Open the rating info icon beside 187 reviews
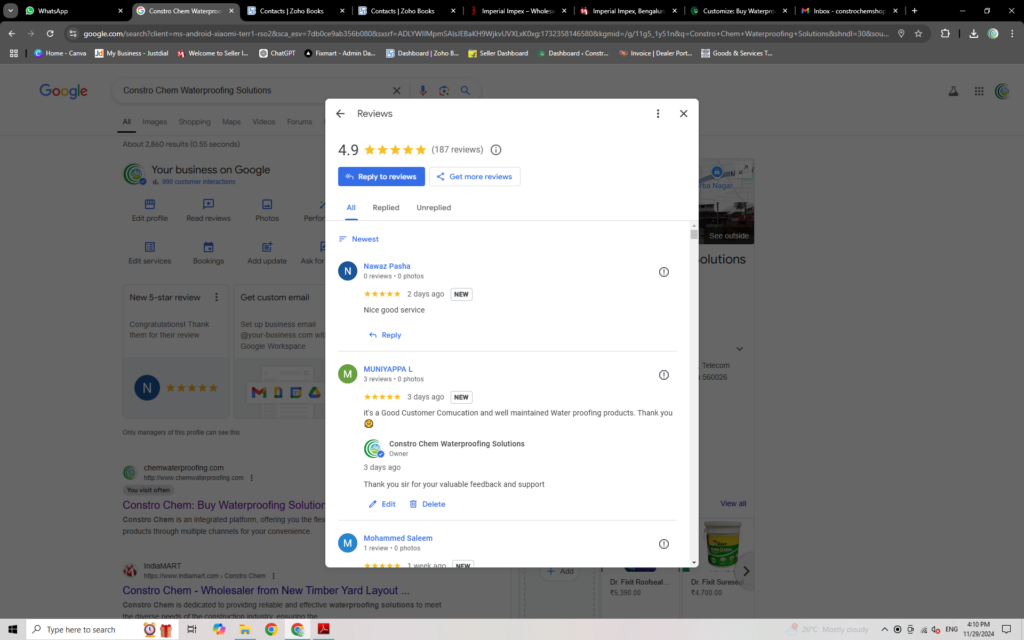 [x=496, y=150]
